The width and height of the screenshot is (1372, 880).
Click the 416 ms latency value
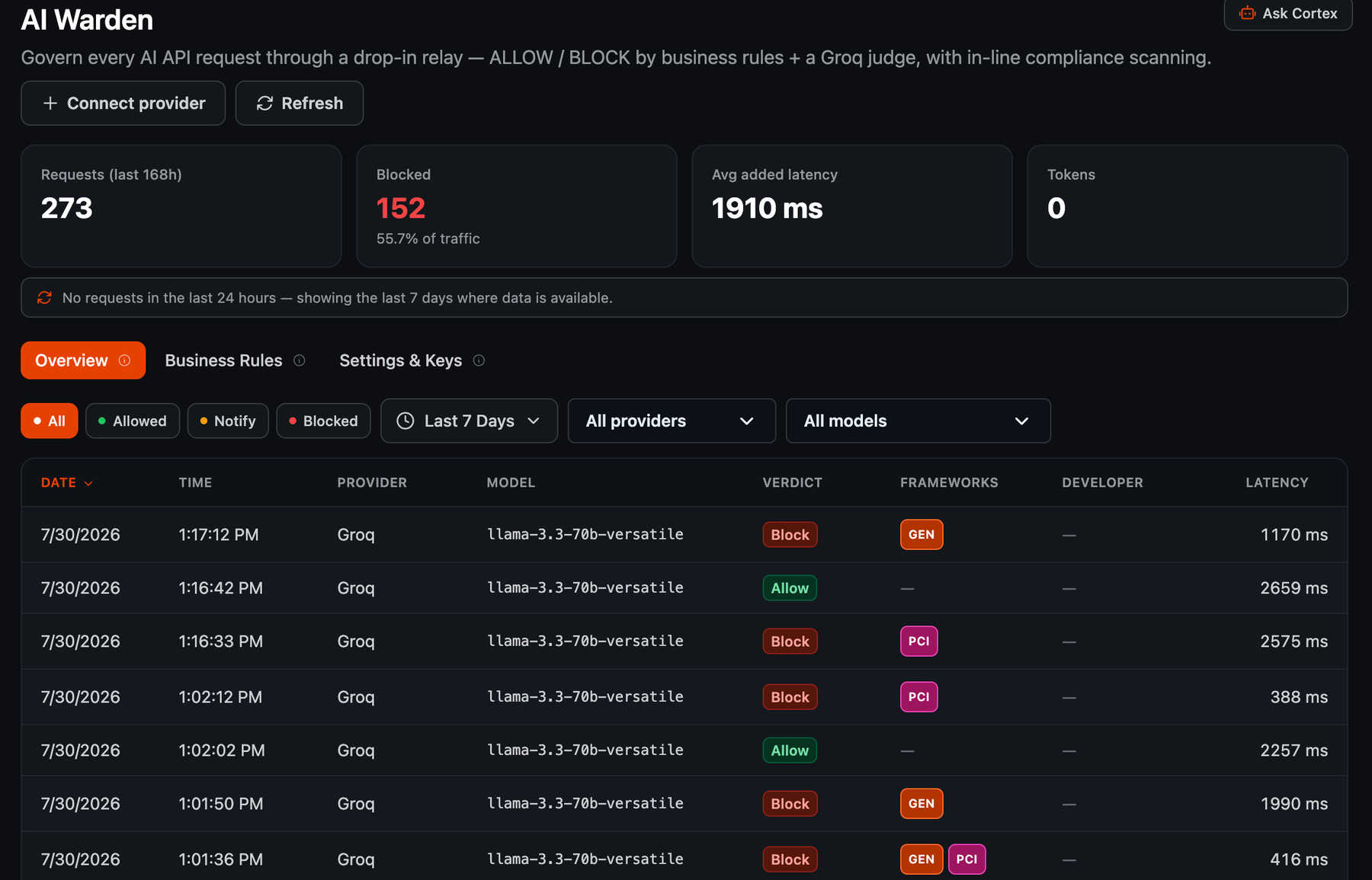1299,859
